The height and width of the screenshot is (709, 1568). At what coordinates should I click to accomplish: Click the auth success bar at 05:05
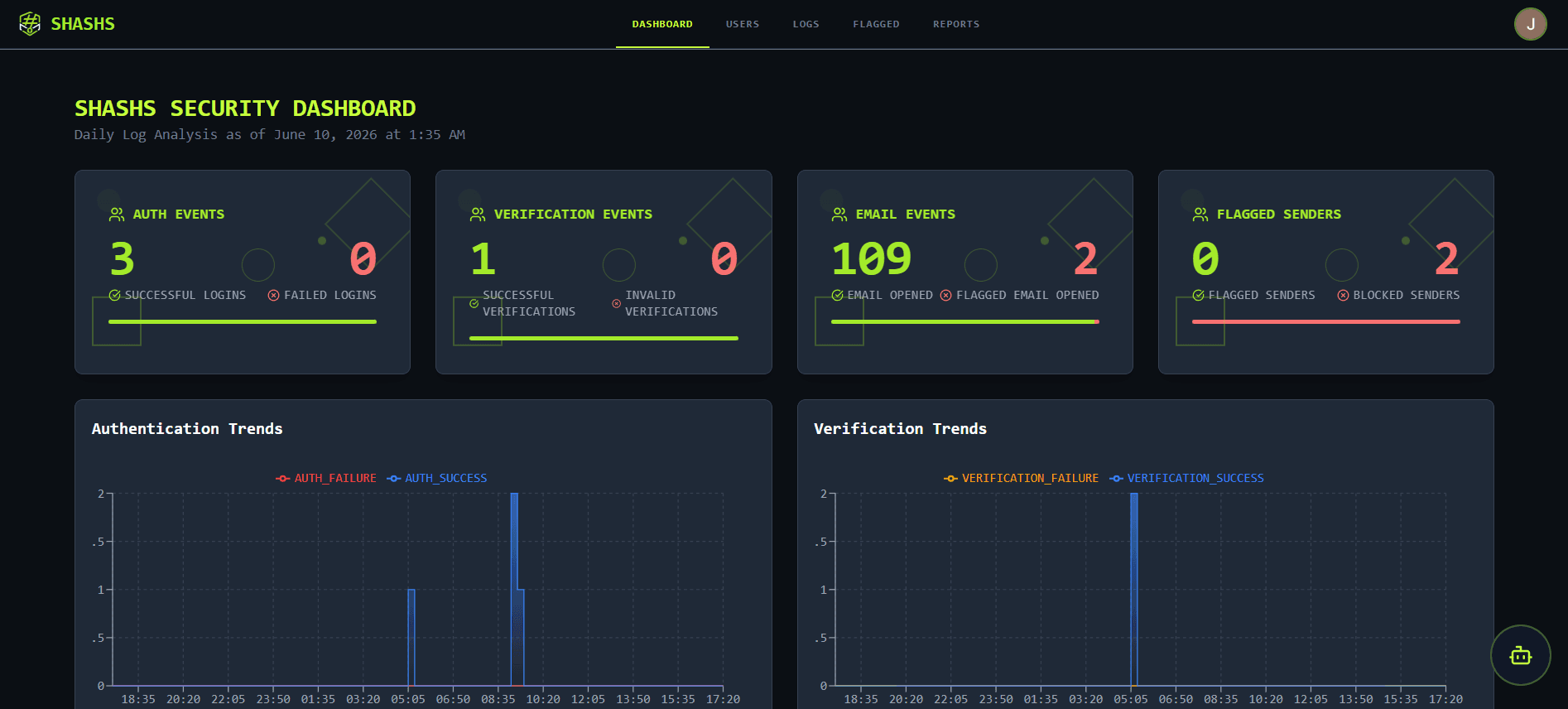click(x=411, y=637)
